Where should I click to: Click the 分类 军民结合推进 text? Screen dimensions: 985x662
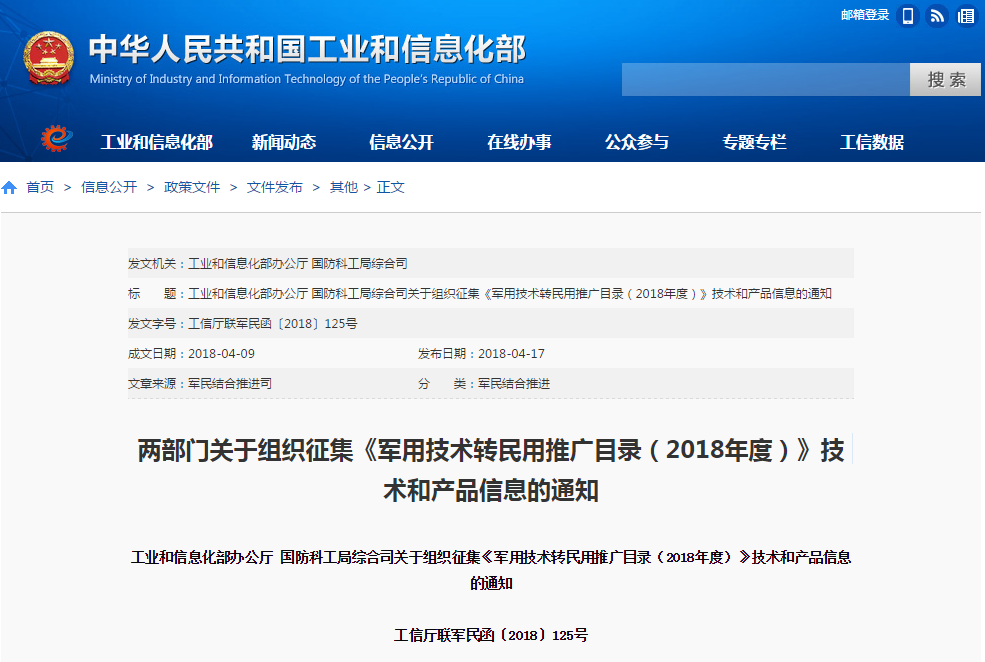(484, 384)
